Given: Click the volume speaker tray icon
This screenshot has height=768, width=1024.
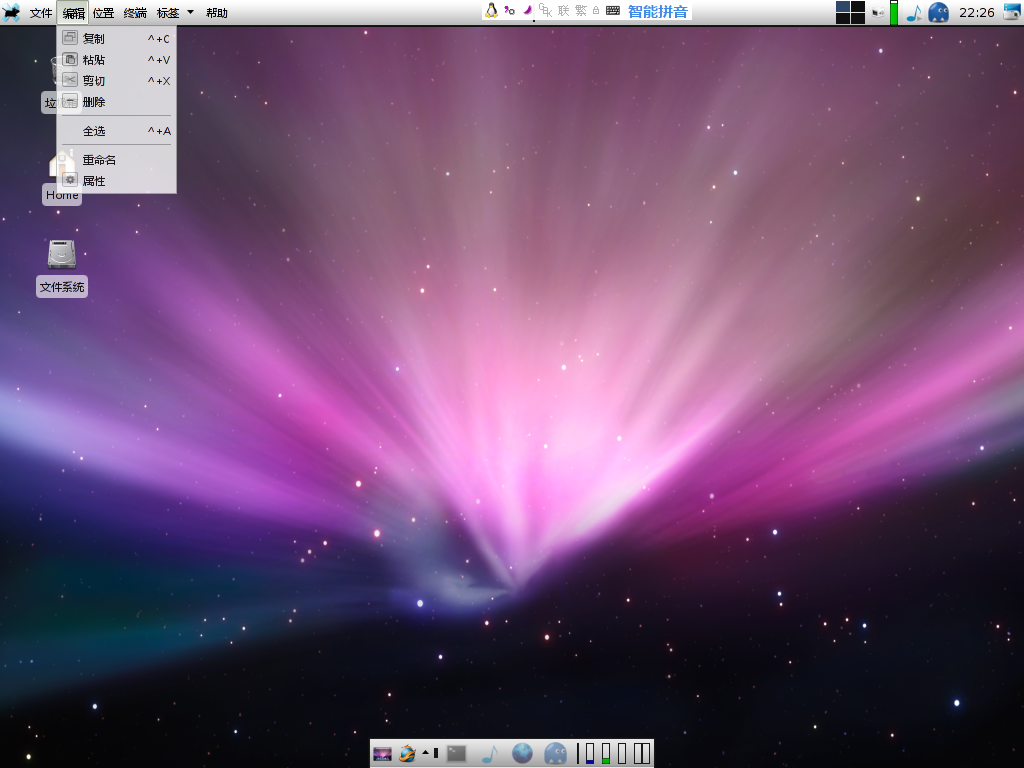Looking at the screenshot, I should coord(878,12).
